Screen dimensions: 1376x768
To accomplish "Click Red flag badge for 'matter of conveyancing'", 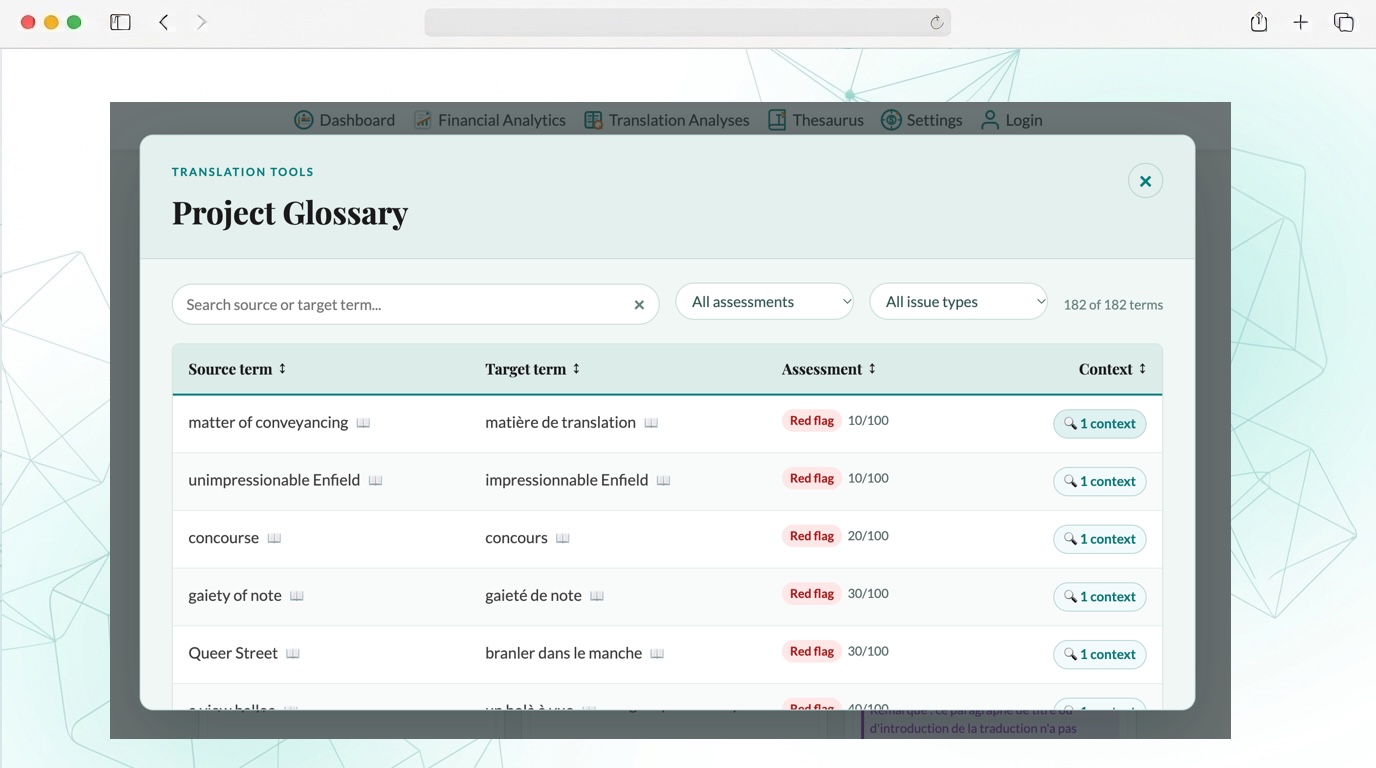I will coord(812,421).
